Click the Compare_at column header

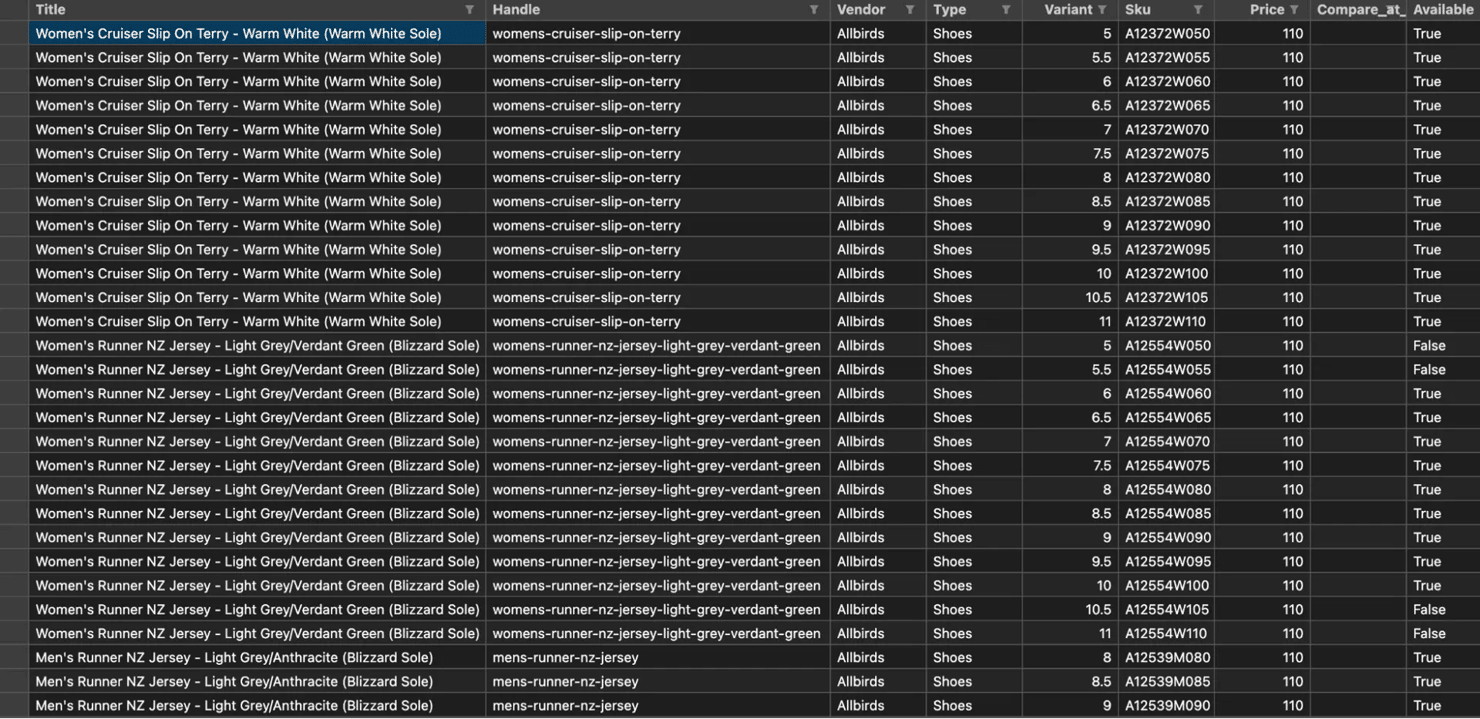1359,10
